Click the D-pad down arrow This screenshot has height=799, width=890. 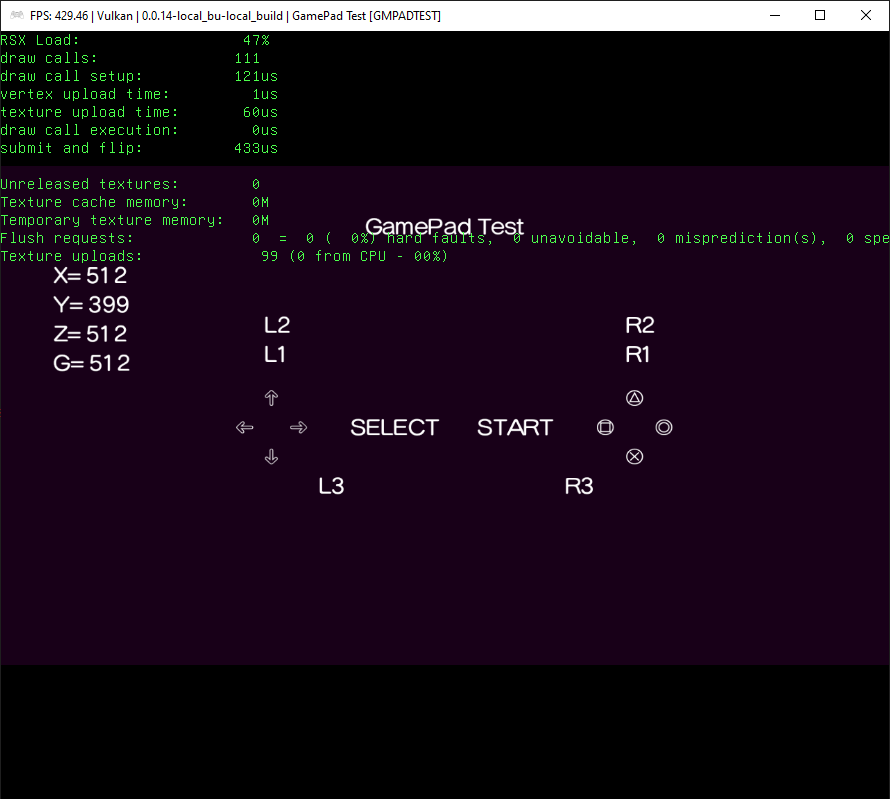click(271, 456)
